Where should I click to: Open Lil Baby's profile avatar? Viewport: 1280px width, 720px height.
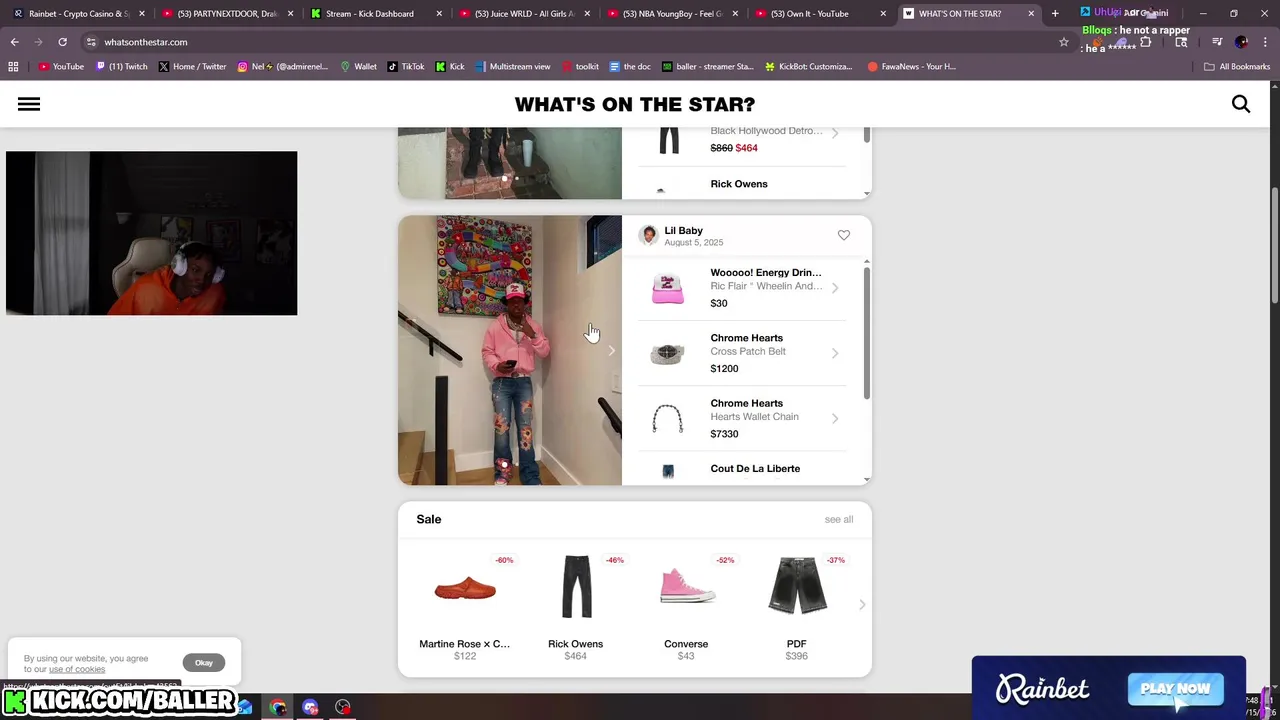[x=649, y=235]
